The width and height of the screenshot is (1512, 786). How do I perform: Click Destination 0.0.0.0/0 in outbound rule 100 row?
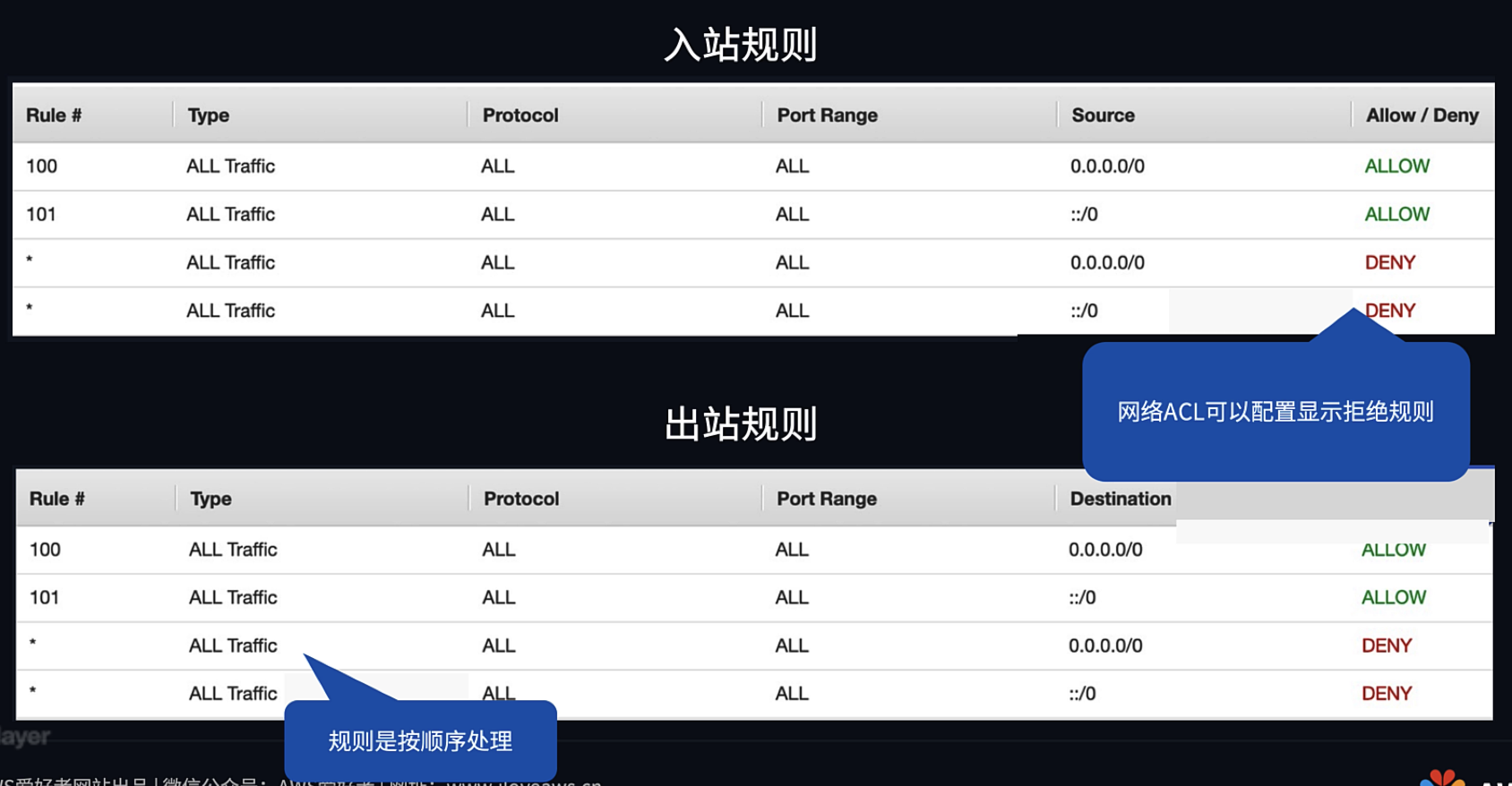point(1105,550)
